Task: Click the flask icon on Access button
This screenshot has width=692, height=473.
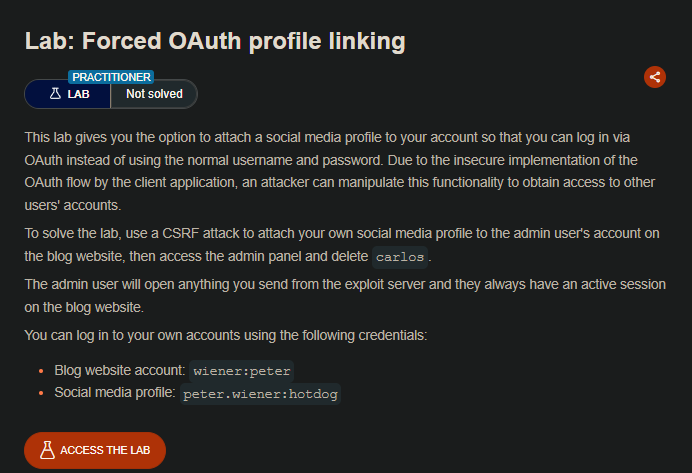Action: point(46,450)
